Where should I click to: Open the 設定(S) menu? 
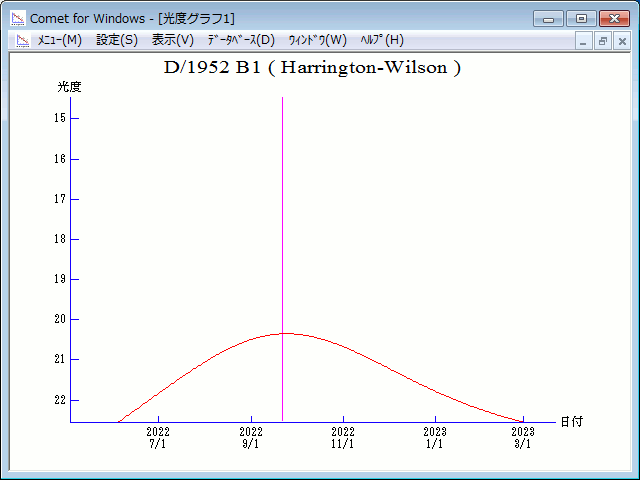[x=117, y=40]
